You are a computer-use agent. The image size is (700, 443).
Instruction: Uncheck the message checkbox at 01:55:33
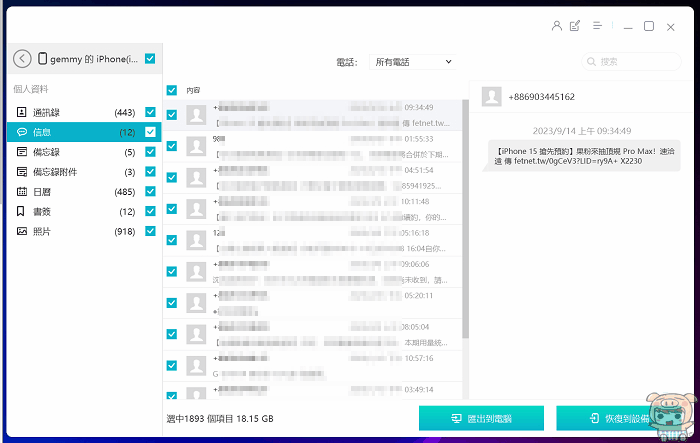tap(172, 146)
